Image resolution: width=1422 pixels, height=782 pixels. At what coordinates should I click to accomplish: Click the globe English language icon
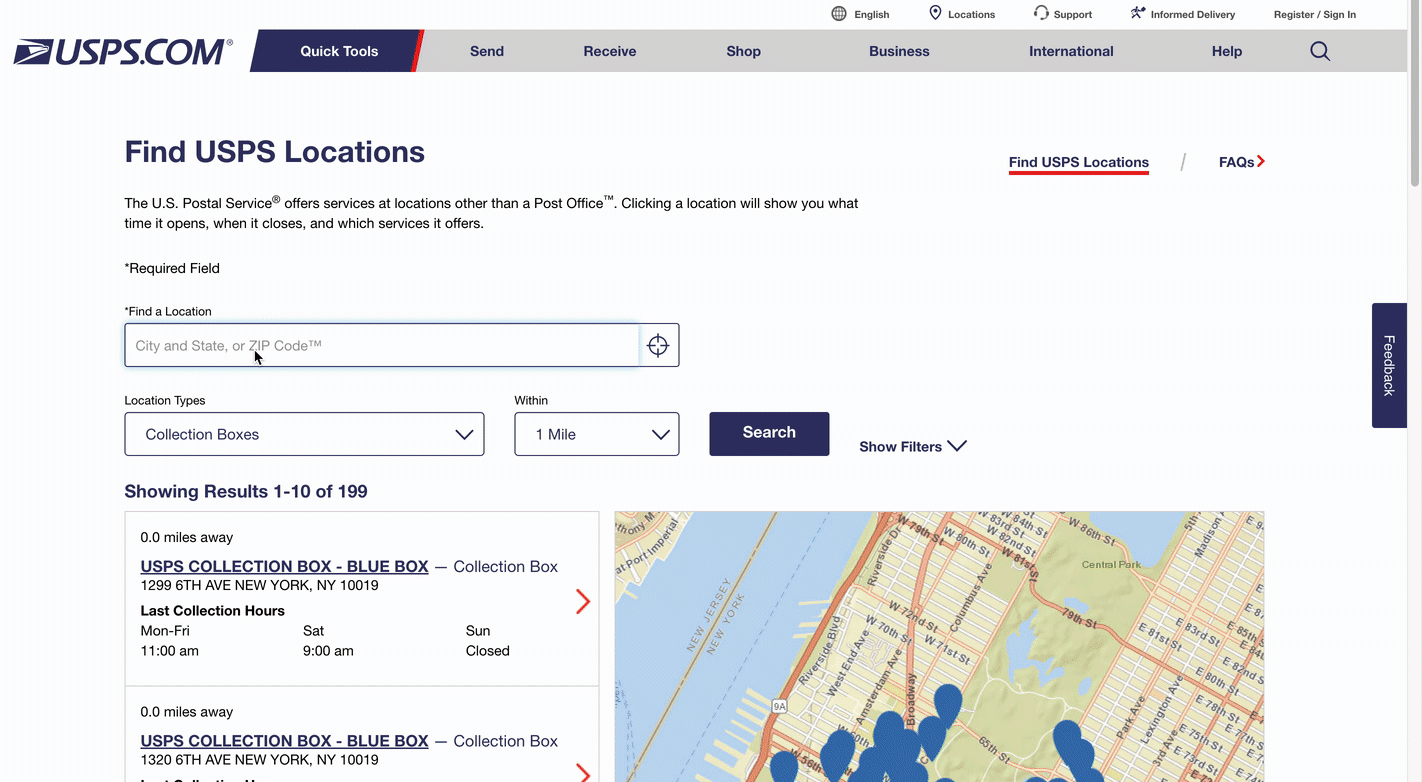point(839,14)
